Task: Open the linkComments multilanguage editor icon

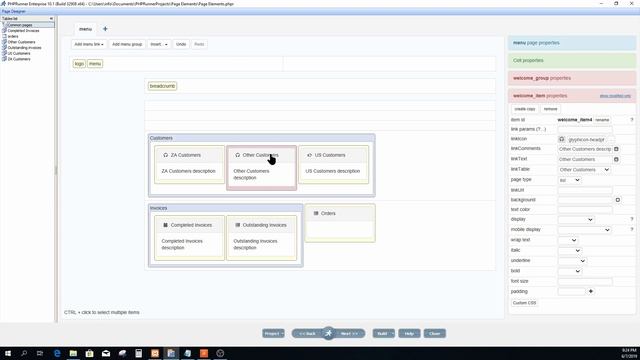Action: [x=616, y=149]
